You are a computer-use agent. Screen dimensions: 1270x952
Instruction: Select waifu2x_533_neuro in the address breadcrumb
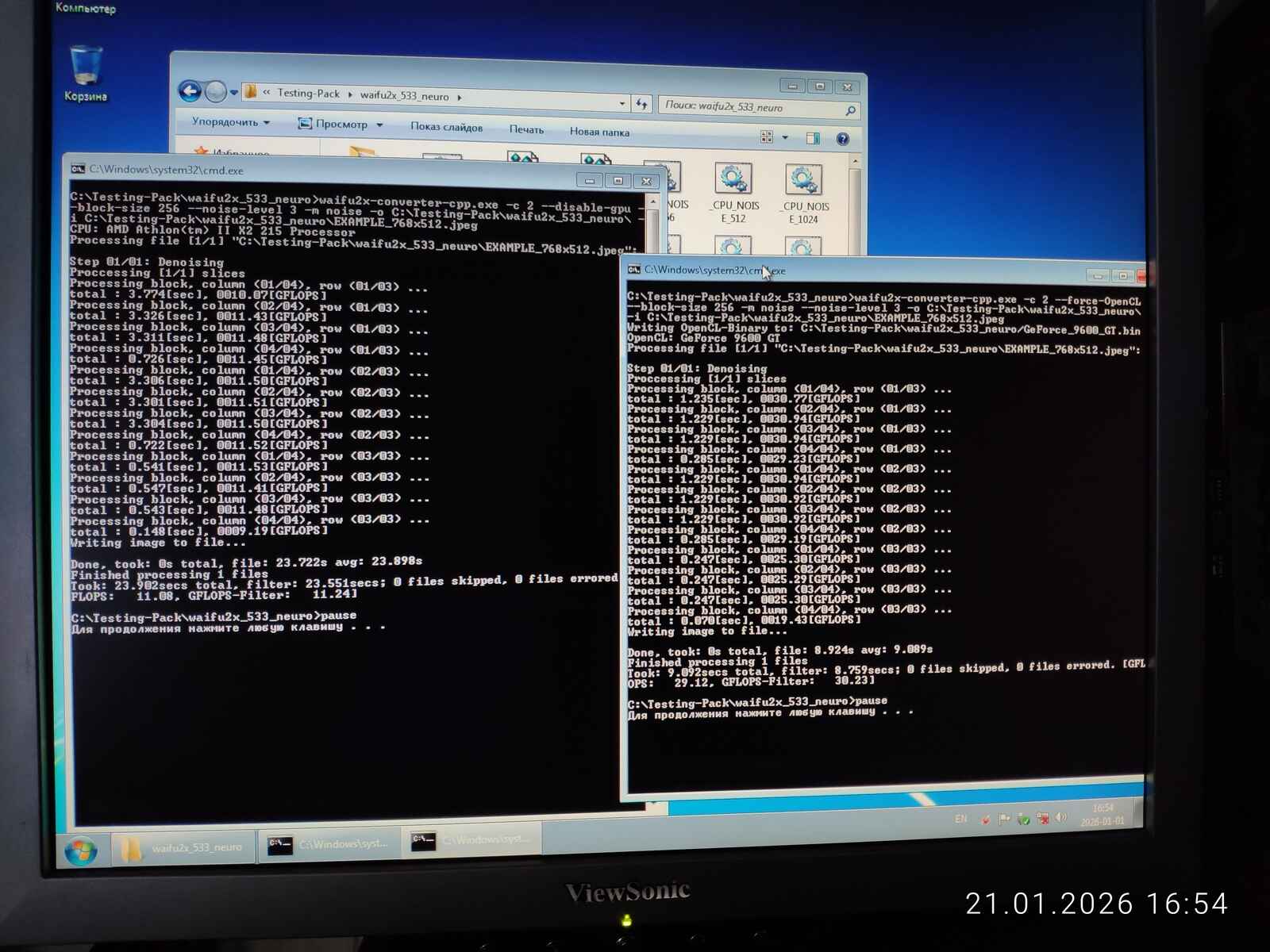pos(404,96)
